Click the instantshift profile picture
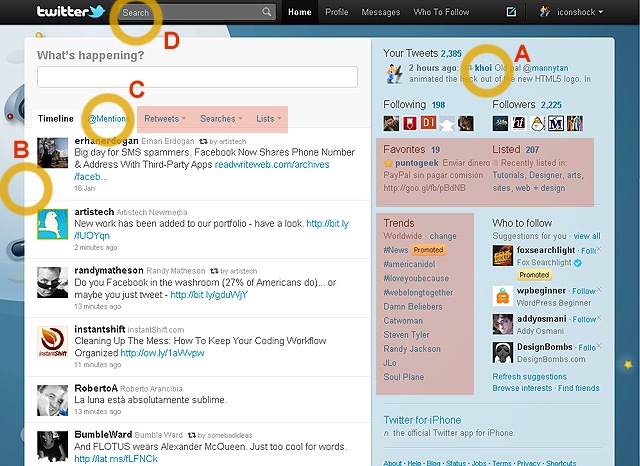 click(52, 340)
